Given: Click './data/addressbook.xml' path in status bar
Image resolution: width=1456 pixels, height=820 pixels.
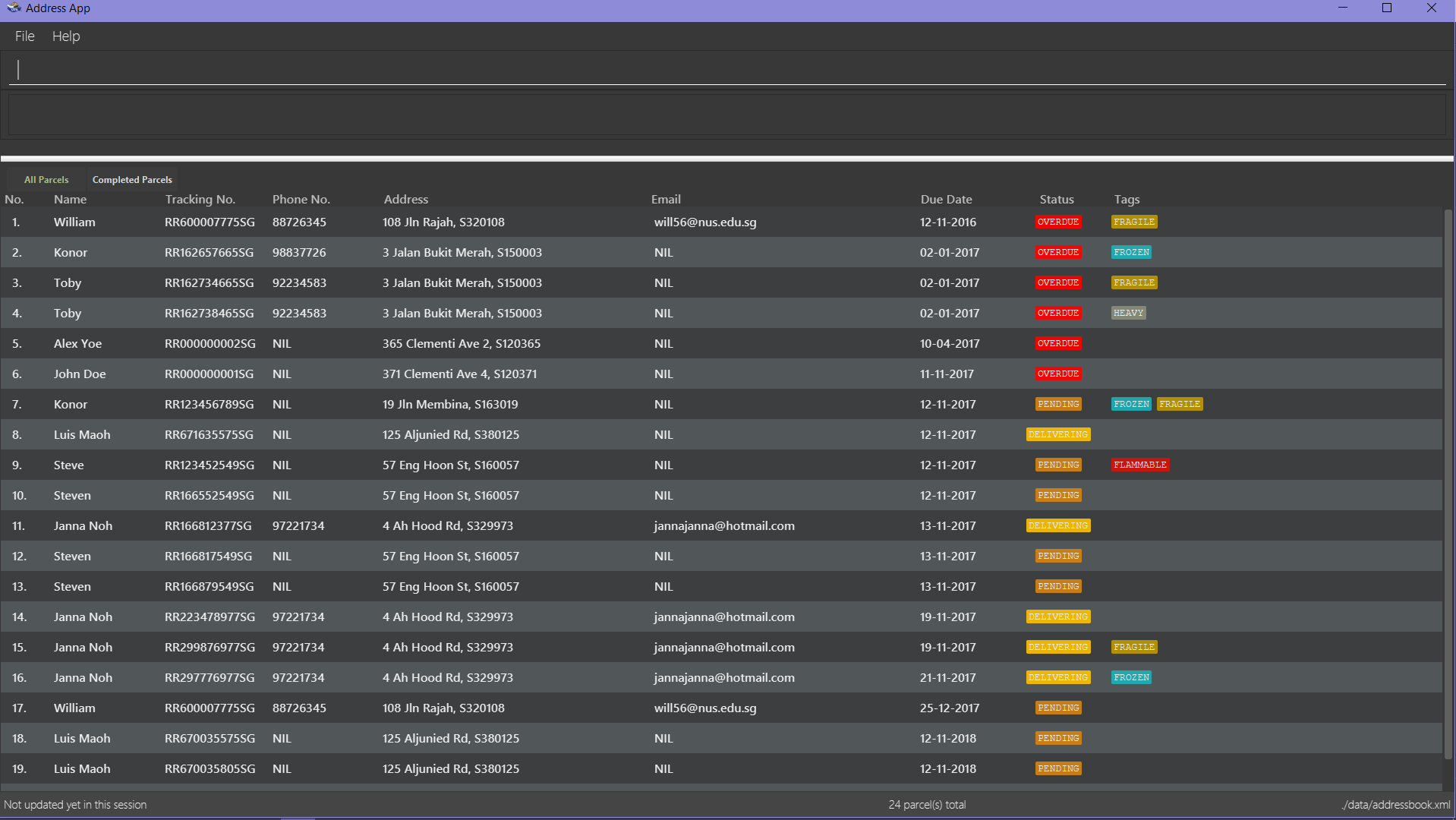Looking at the screenshot, I should [x=1395, y=805].
